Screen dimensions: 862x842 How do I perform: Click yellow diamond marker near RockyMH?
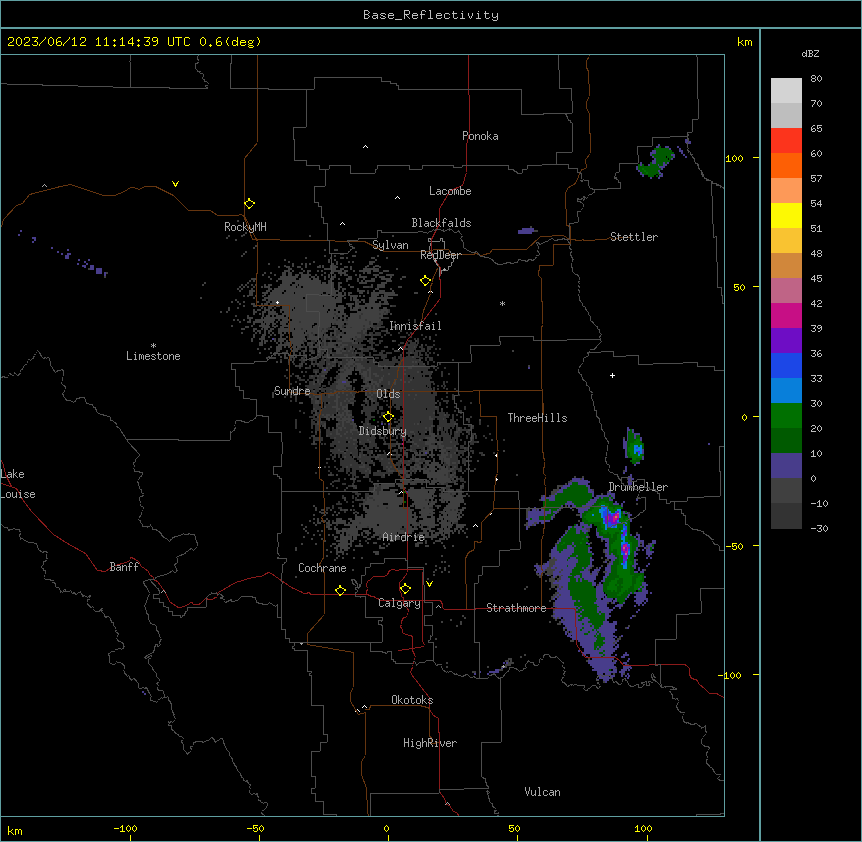click(249, 203)
